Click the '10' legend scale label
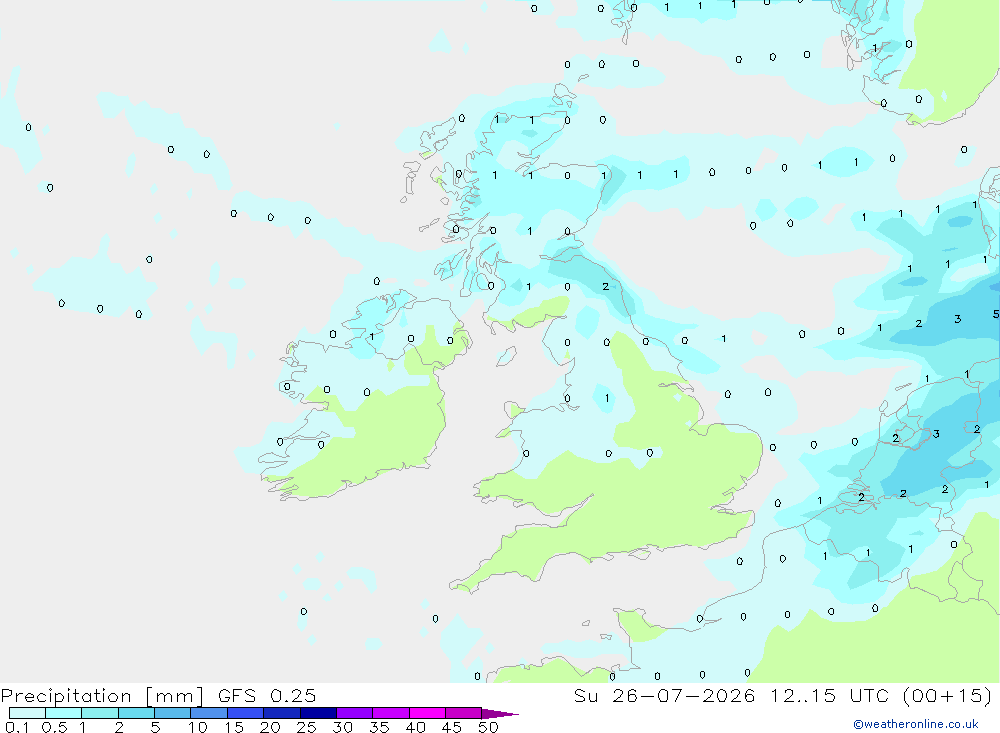The width and height of the screenshot is (1000, 733). [x=197, y=727]
